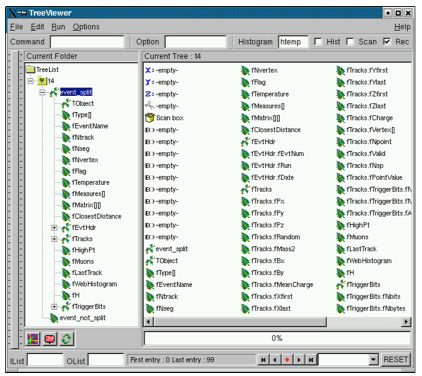Image resolution: width=422 pixels, height=376 pixels.
Task: Select the Y expression item
Action: [162, 82]
